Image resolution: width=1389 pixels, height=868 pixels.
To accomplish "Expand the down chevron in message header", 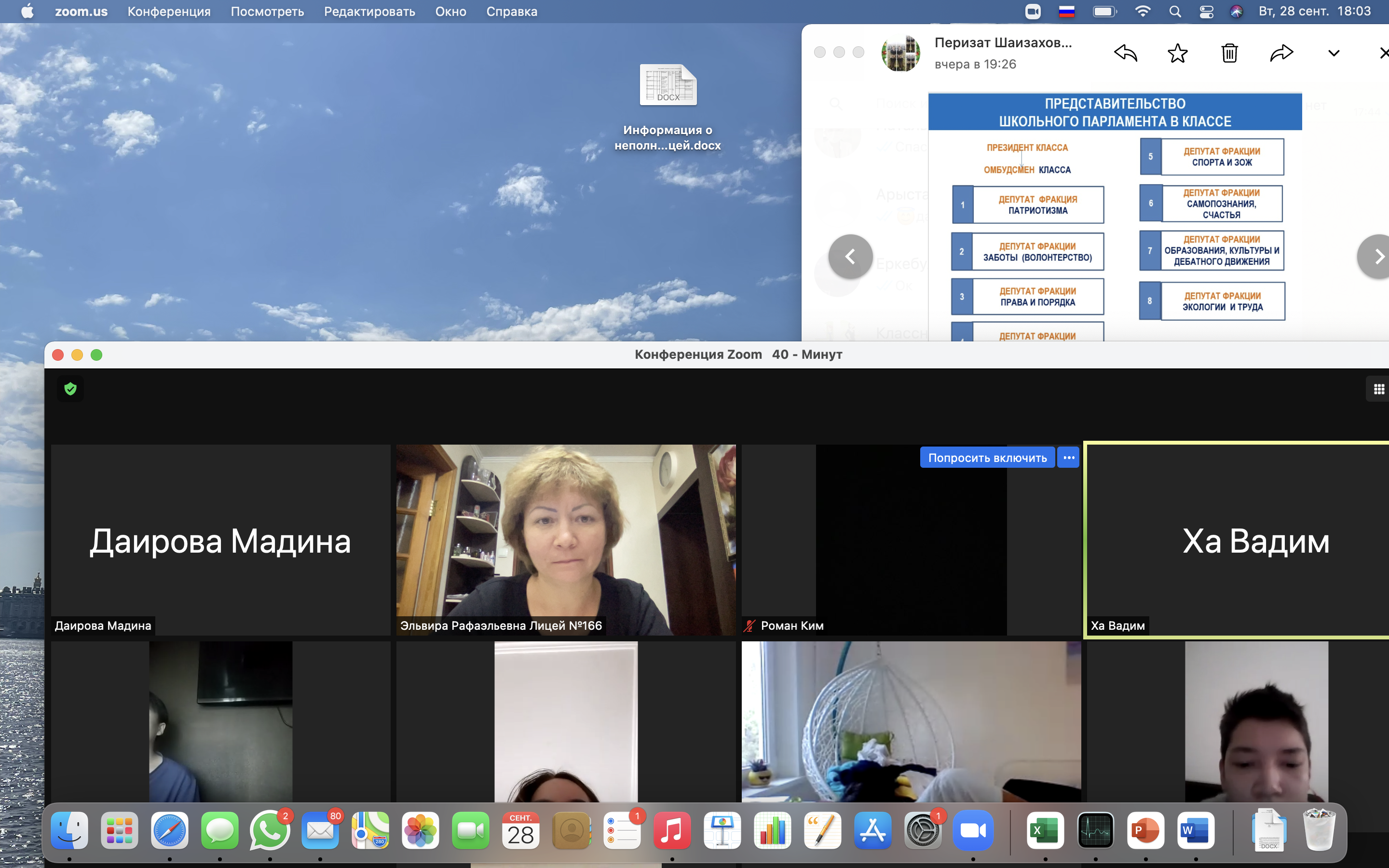I will 1334,53.
